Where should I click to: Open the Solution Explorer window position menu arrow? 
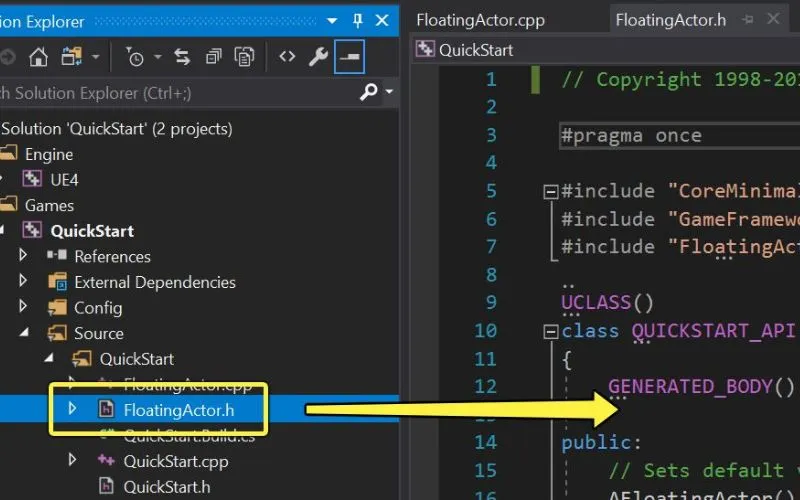pos(332,21)
